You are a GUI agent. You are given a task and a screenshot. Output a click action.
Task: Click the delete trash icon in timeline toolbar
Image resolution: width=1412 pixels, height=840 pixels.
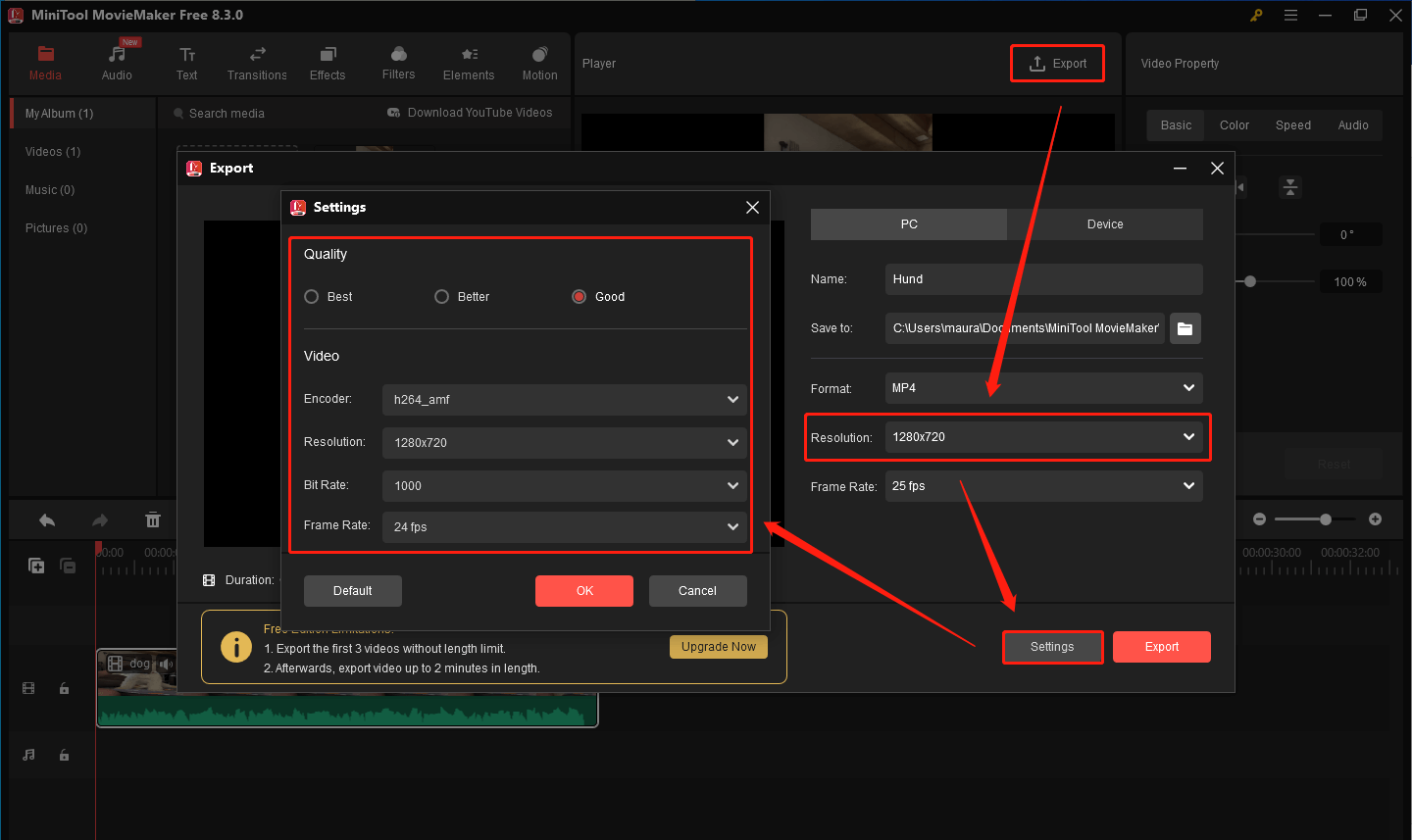pyautogui.click(x=153, y=520)
